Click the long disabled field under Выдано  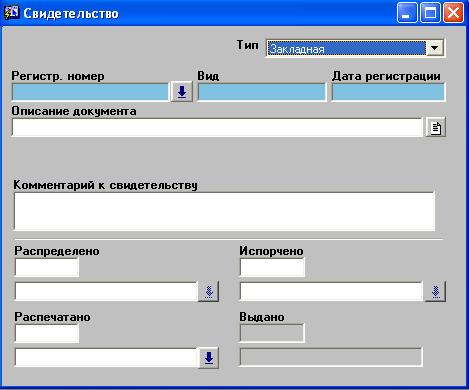[x=331, y=357]
